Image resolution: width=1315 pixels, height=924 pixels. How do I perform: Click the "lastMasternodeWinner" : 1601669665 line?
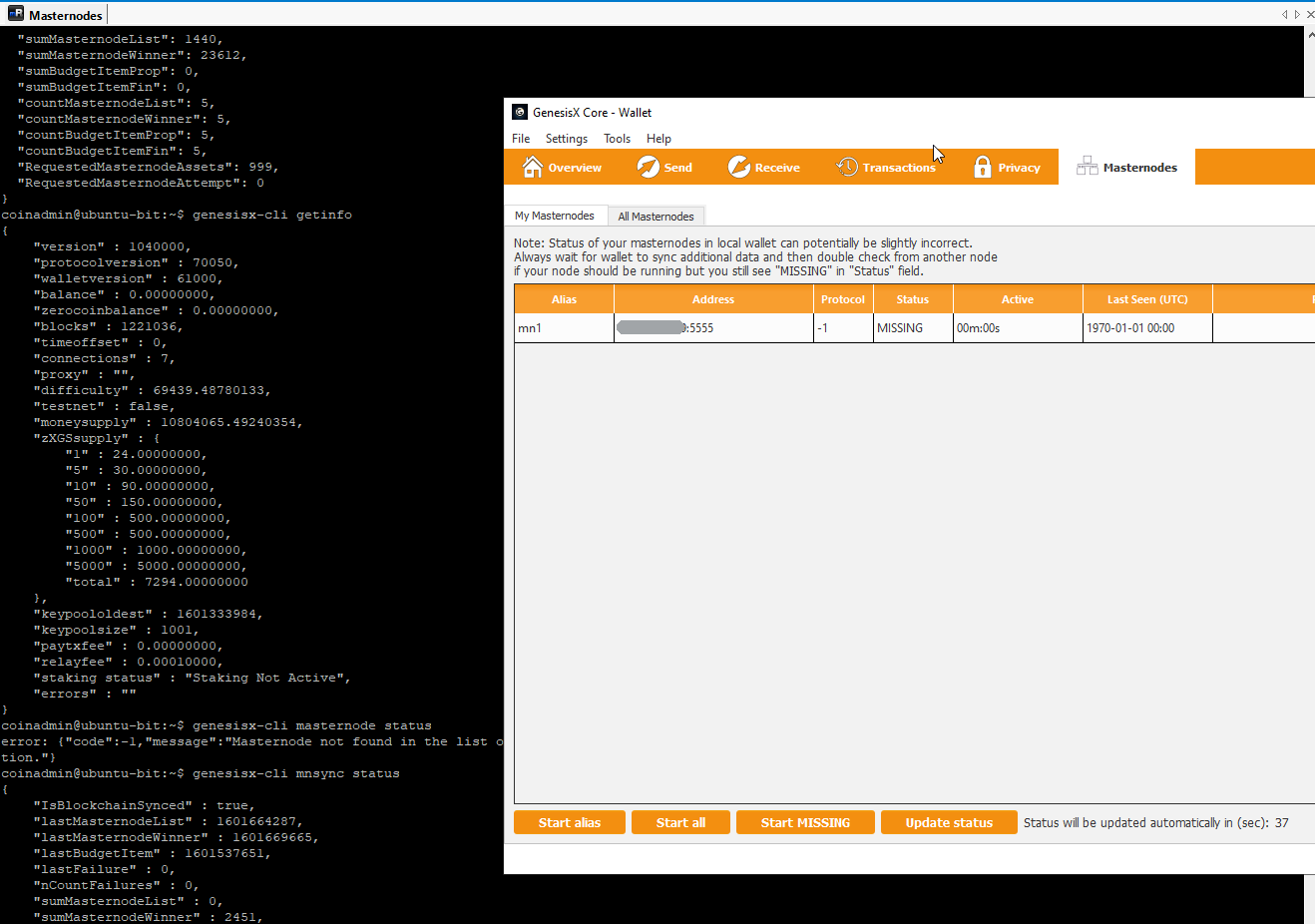click(177, 837)
